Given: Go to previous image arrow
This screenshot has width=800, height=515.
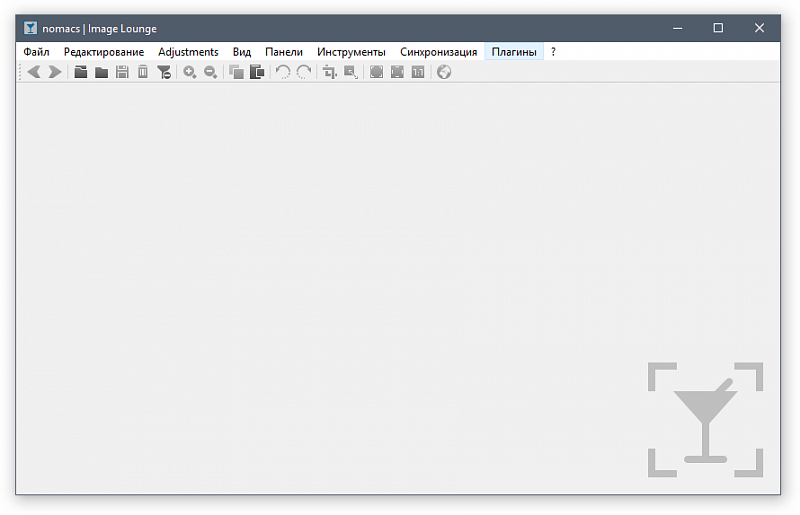Looking at the screenshot, I should coord(34,72).
